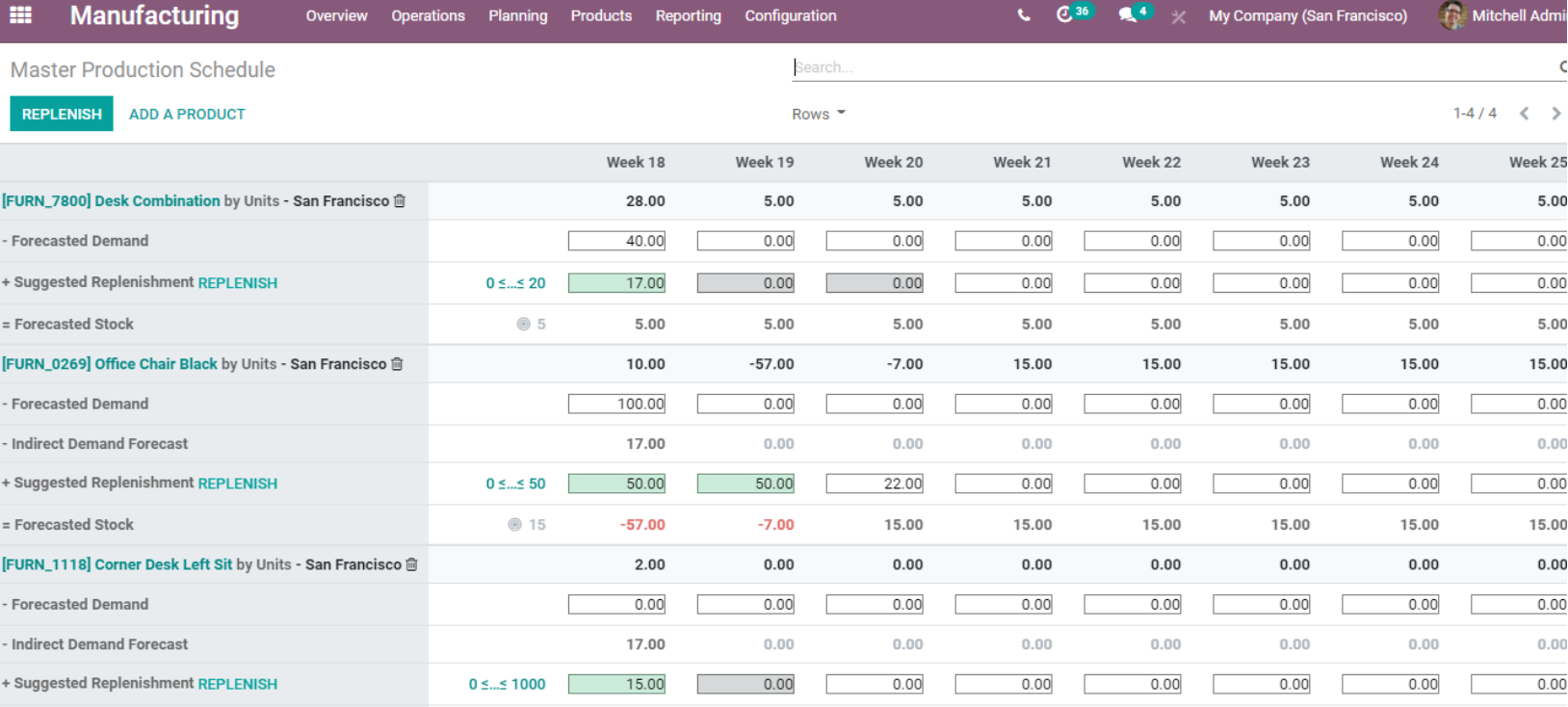Image resolution: width=1568 pixels, height=707 pixels.
Task: Click Office Chair Week 19 starting value -57.00
Action: [771, 363]
